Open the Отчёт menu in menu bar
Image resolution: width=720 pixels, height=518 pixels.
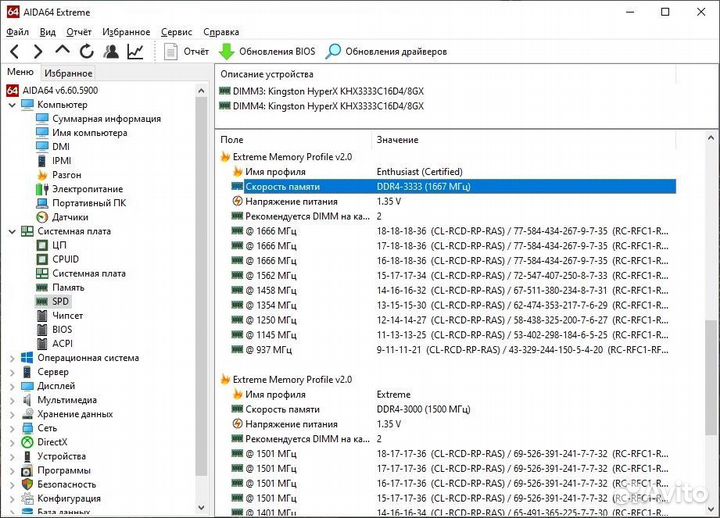79,32
